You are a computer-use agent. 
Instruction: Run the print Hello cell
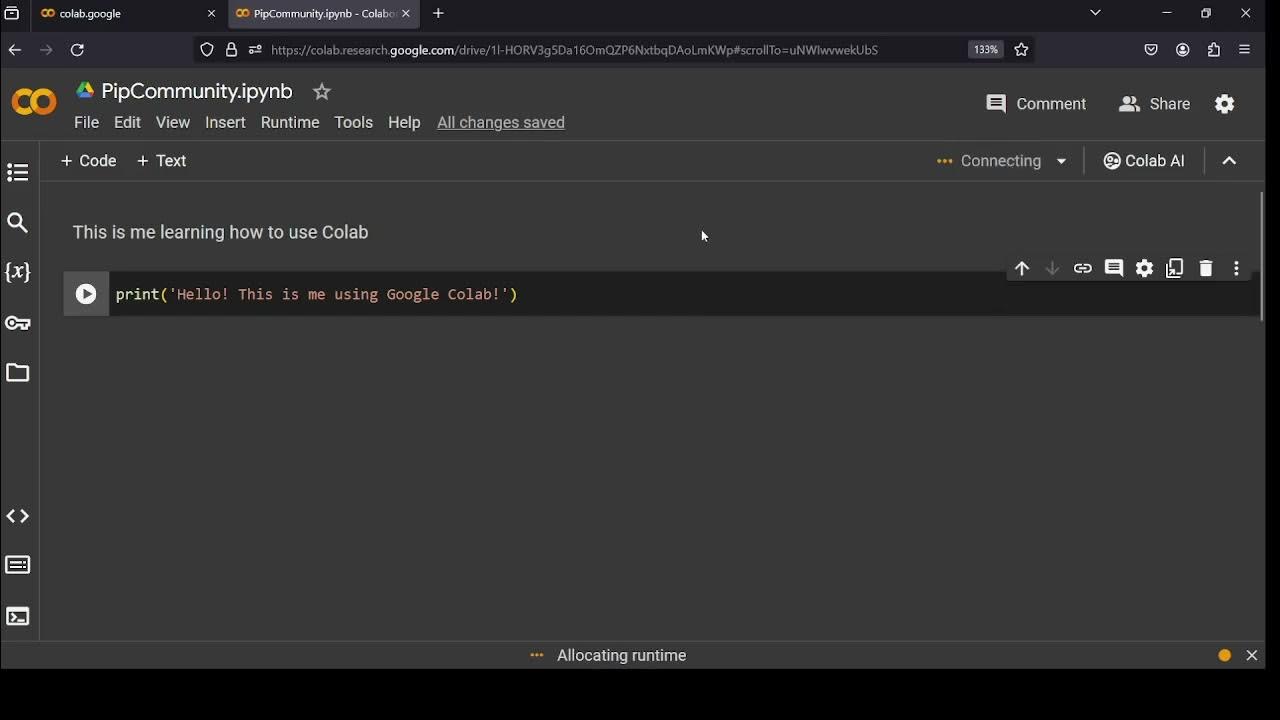click(x=86, y=294)
